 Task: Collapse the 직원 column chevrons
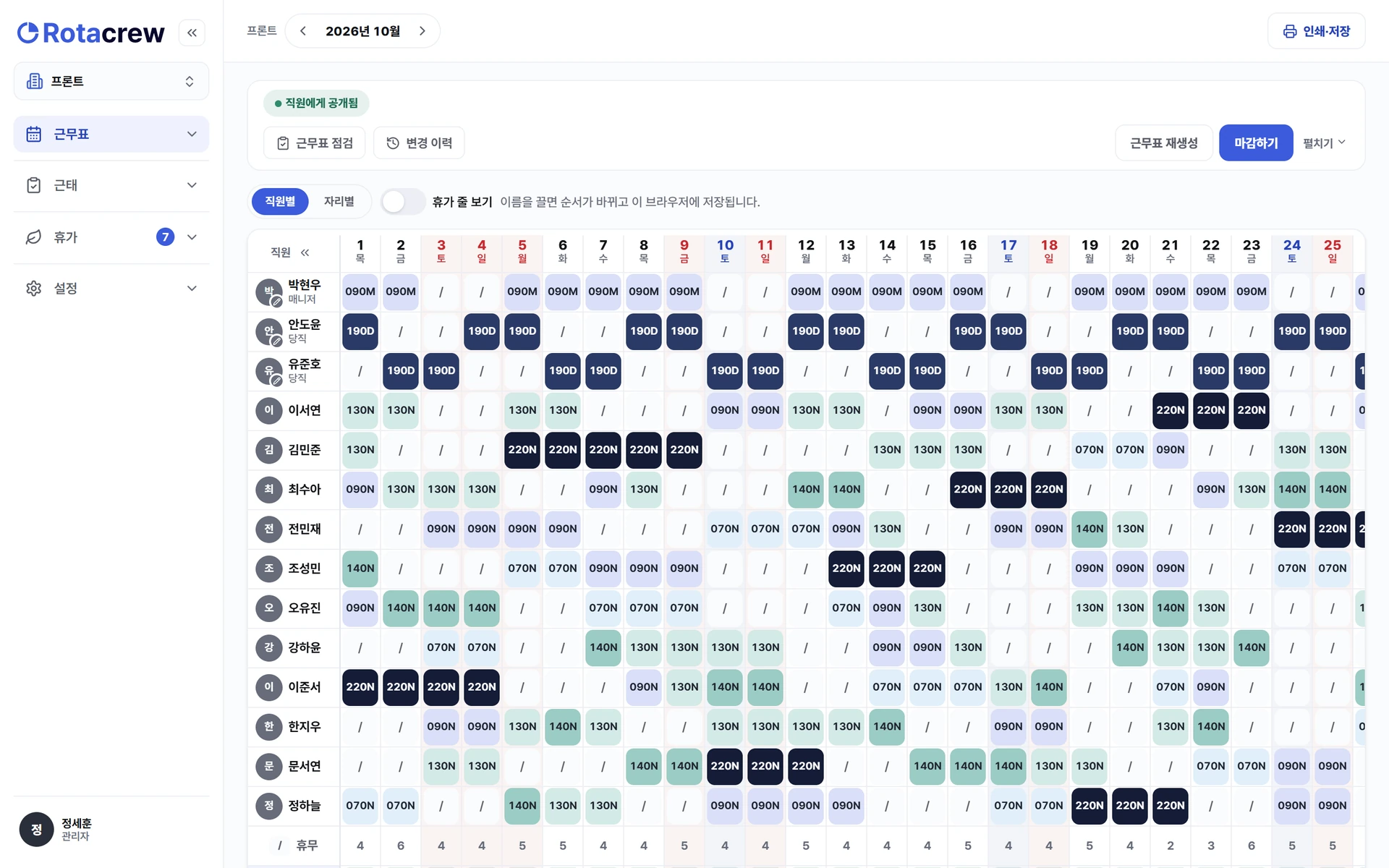(x=305, y=252)
